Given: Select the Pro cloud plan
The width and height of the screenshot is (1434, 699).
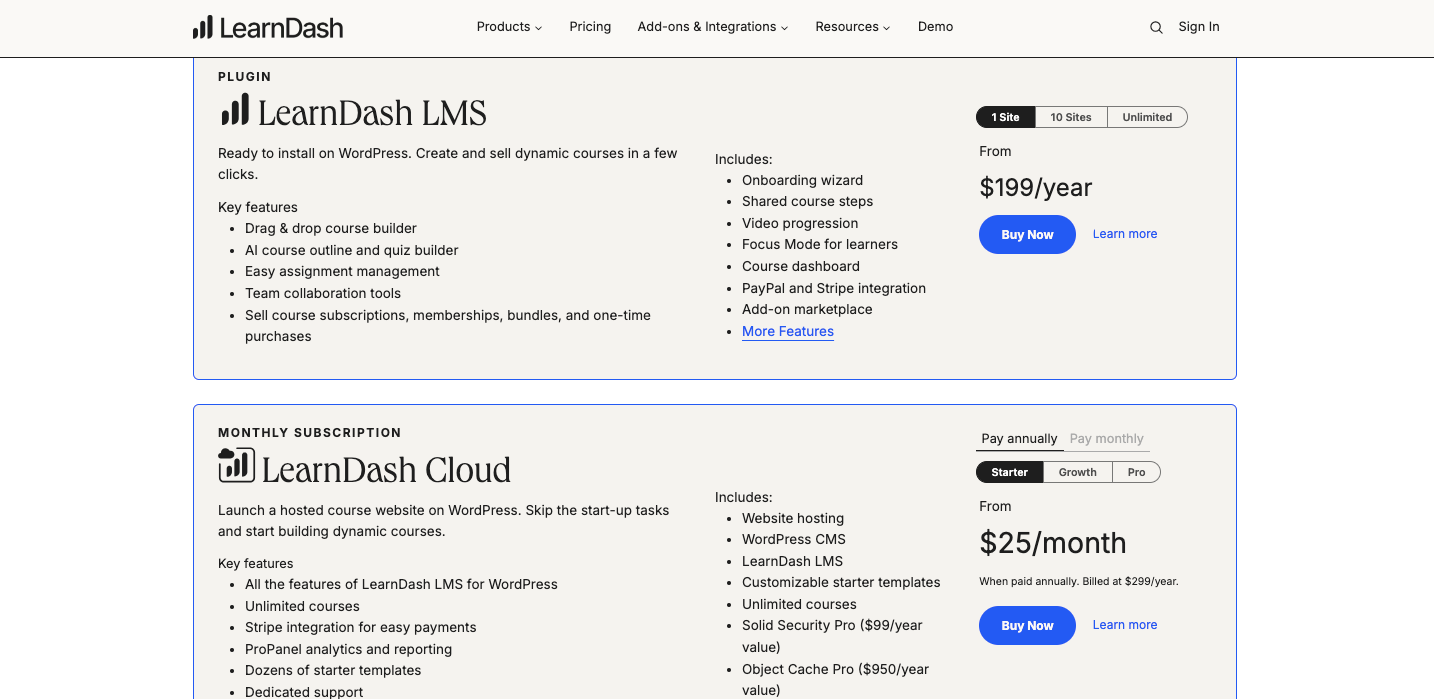Looking at the screenshot, I should (x=1136, y=472).
